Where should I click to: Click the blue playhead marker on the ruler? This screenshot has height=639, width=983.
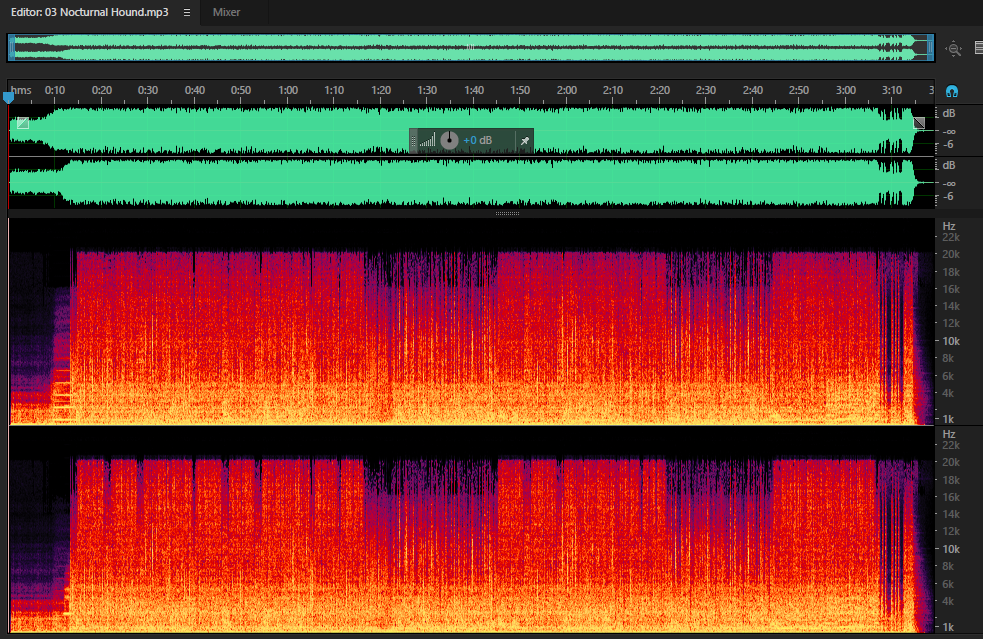coord(8,97)
